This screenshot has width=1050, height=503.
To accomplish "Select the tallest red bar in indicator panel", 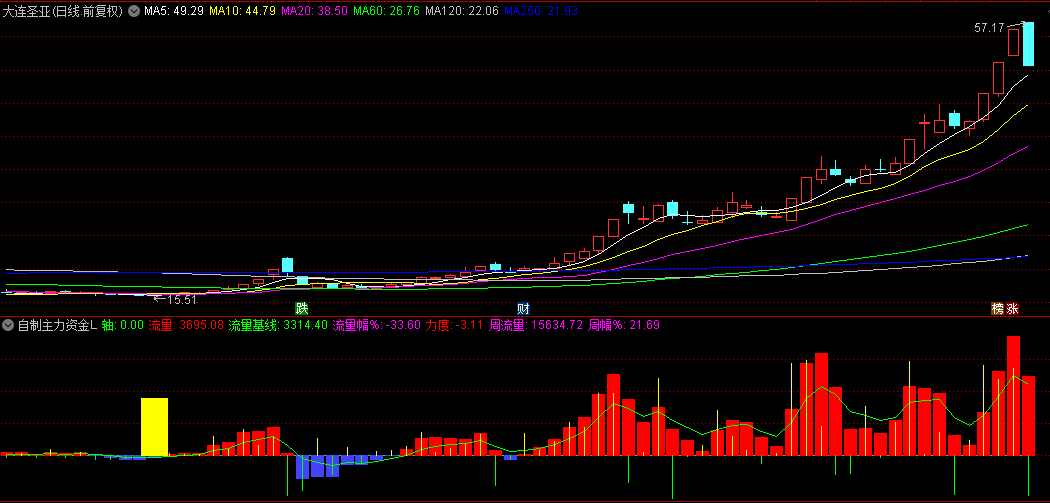I will coord(1013,396).
